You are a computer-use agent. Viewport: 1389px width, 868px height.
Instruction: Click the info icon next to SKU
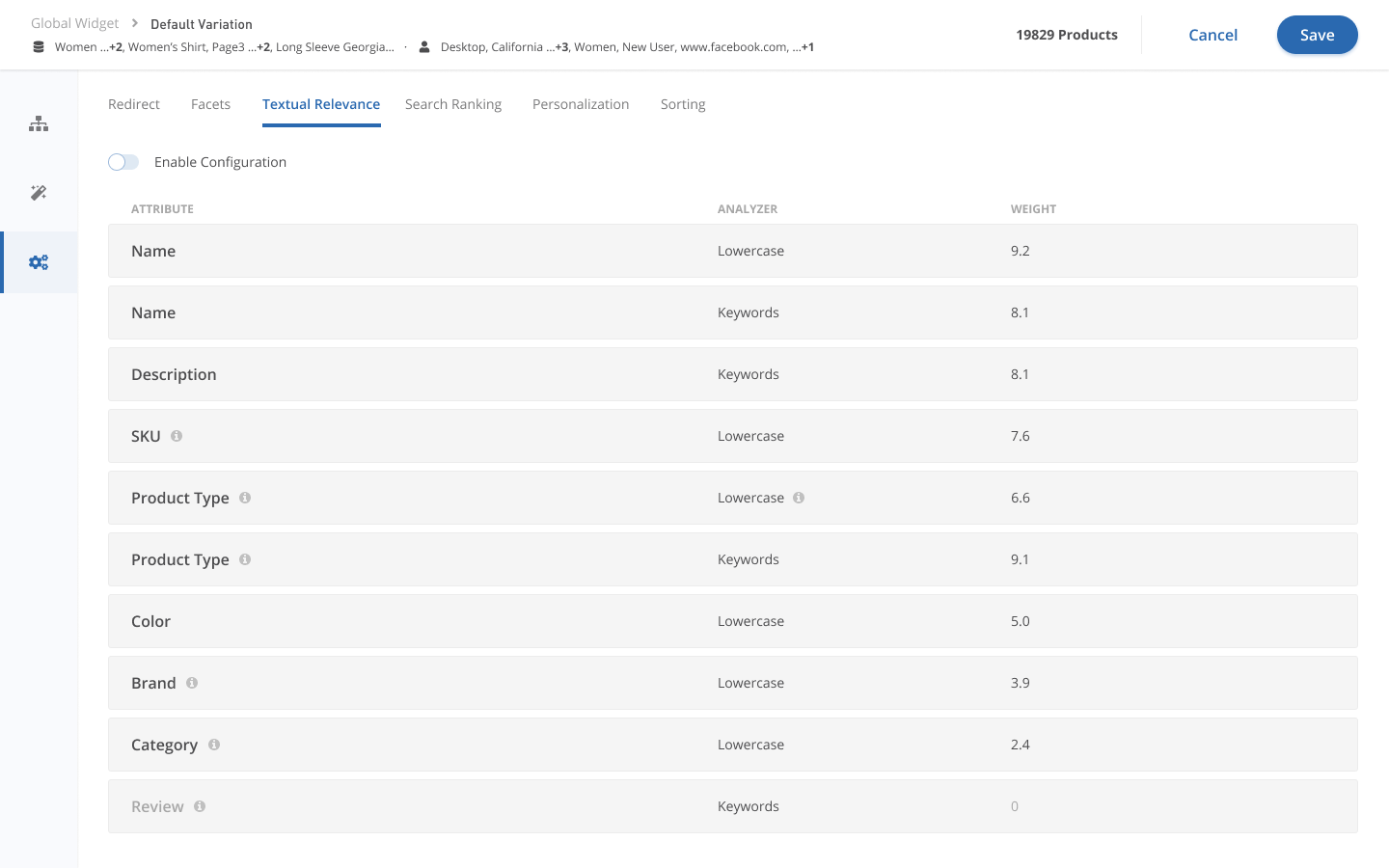177,436
